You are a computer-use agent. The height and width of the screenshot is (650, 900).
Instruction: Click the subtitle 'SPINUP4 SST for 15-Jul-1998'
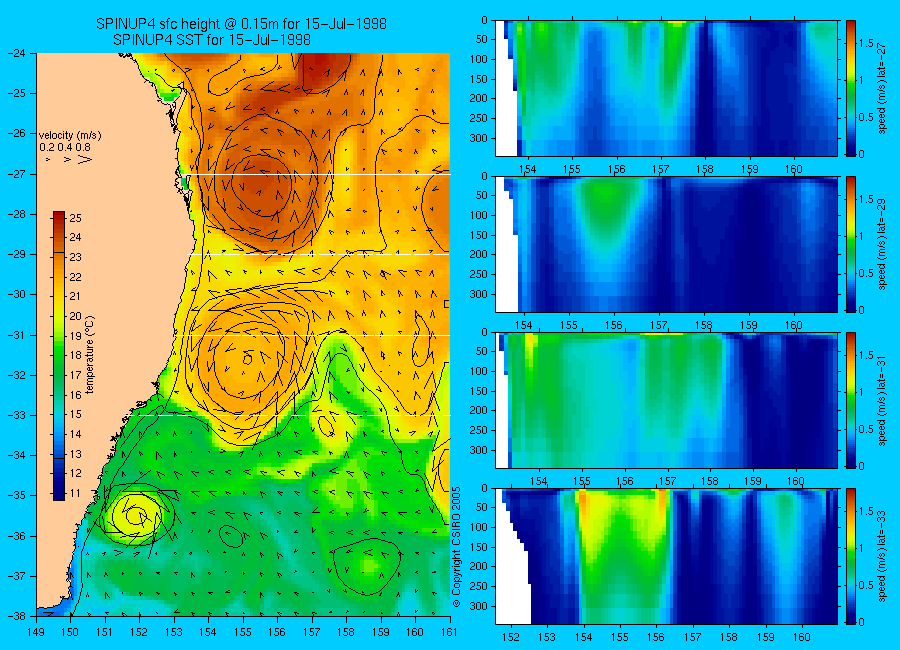tap(212, 40)
